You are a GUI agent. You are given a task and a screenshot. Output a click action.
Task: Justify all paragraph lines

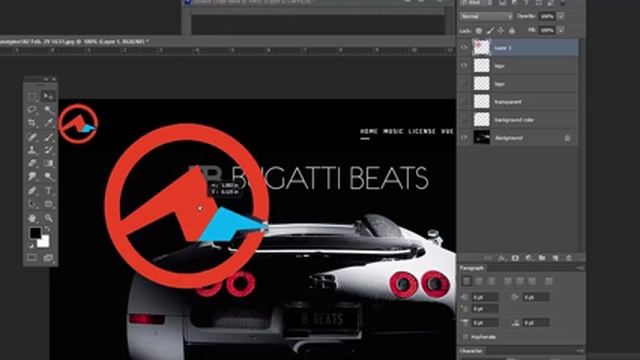click(x=549, y=281)
